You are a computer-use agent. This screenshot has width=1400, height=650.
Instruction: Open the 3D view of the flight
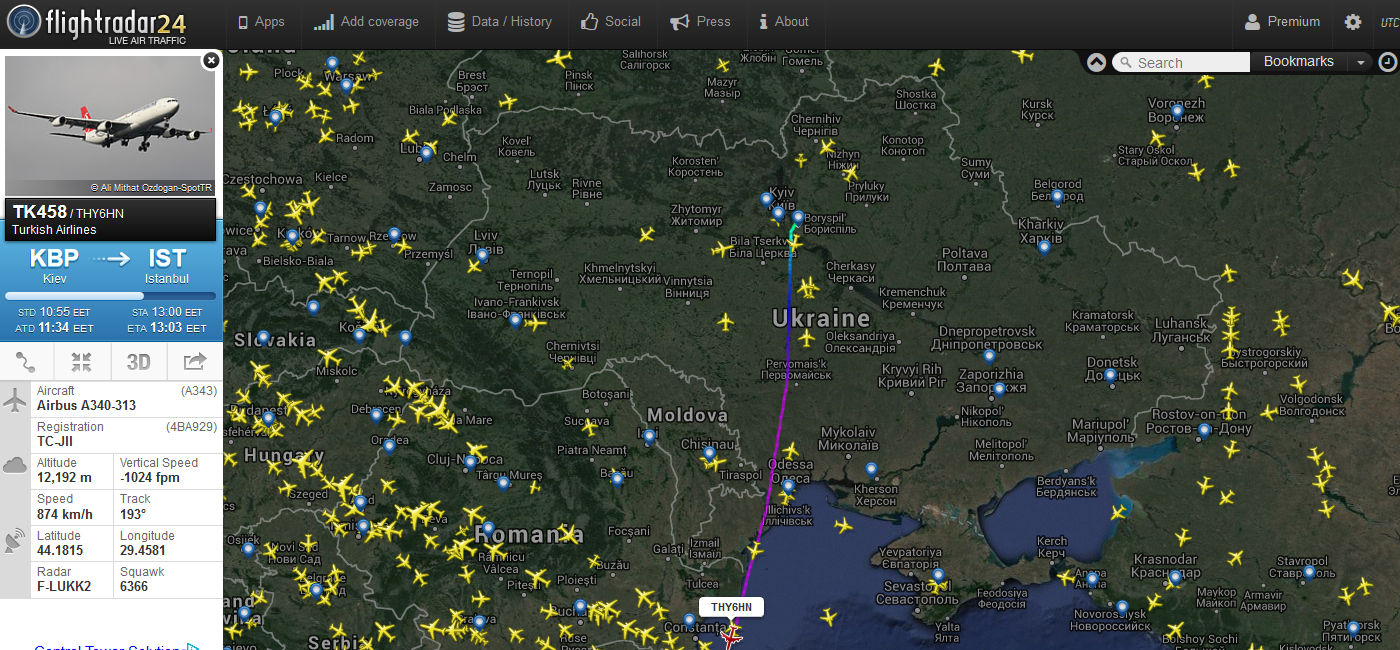[138, 362]
